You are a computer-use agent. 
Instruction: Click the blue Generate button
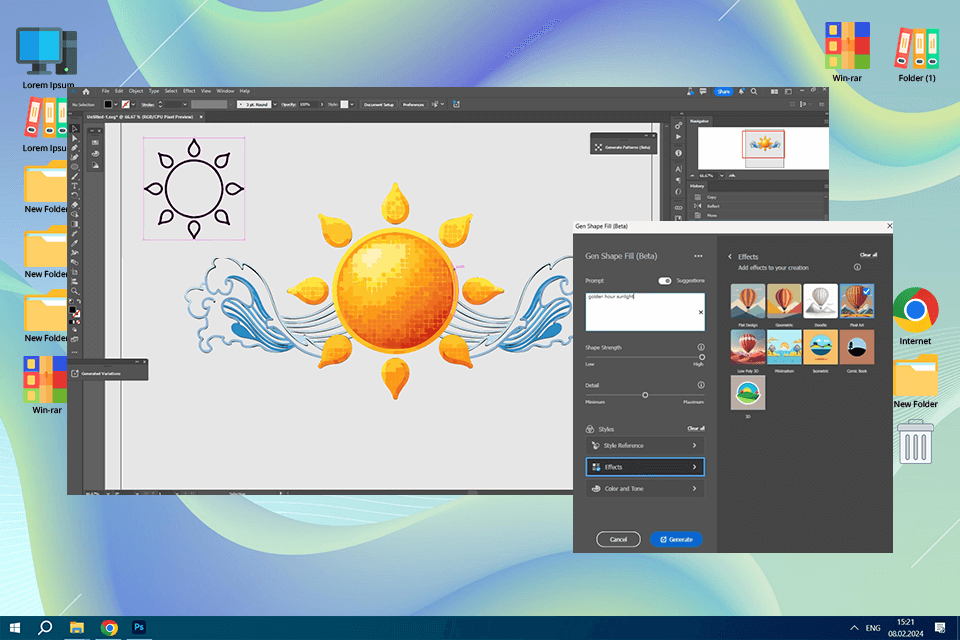pos(676,540)
